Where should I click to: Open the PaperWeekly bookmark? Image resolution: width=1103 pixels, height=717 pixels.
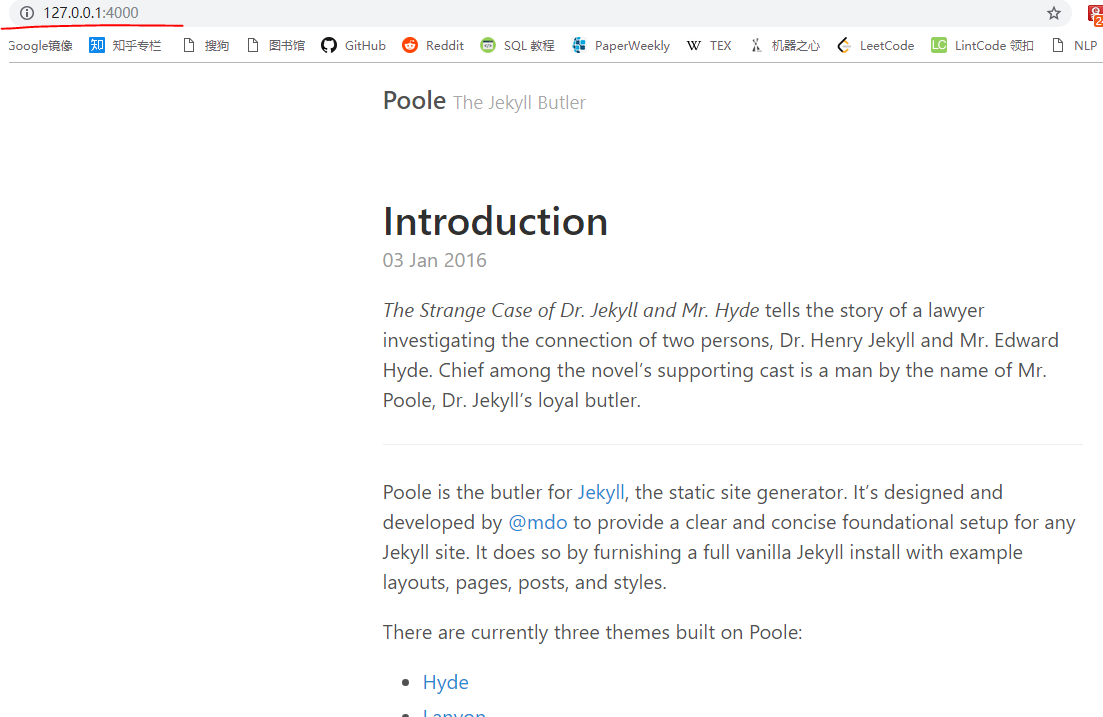coord(620,46)
